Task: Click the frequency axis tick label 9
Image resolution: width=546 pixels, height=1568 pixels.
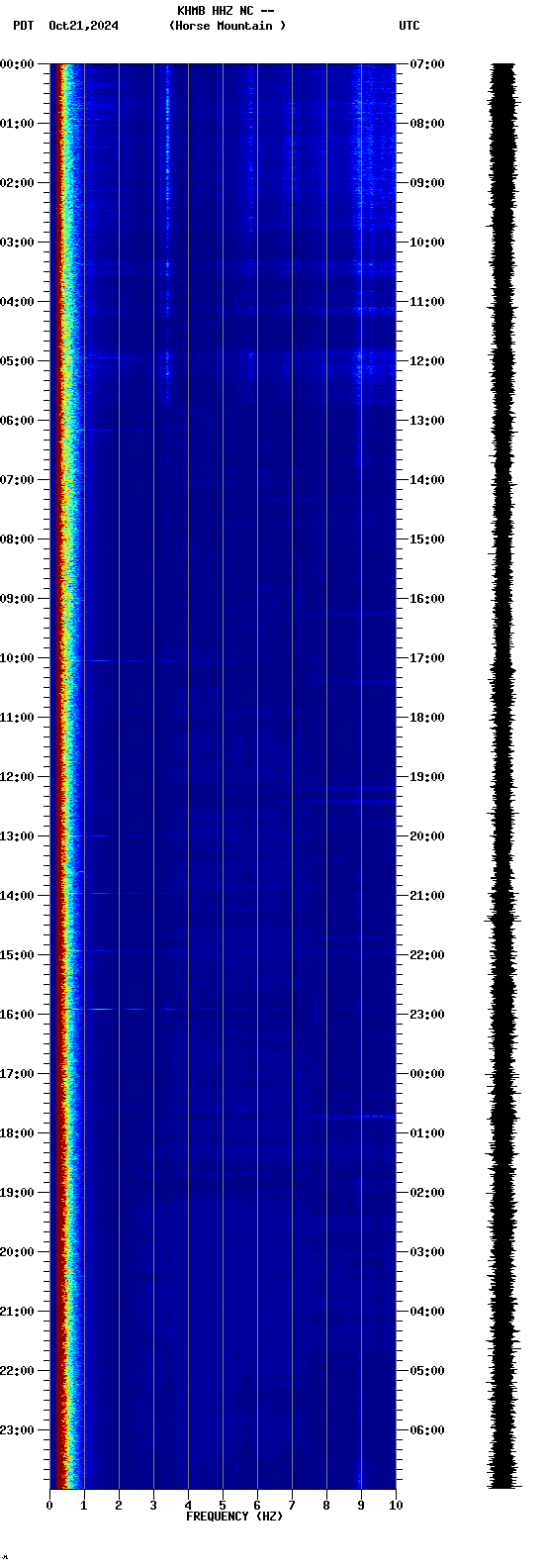Action: click(361, 1506)
